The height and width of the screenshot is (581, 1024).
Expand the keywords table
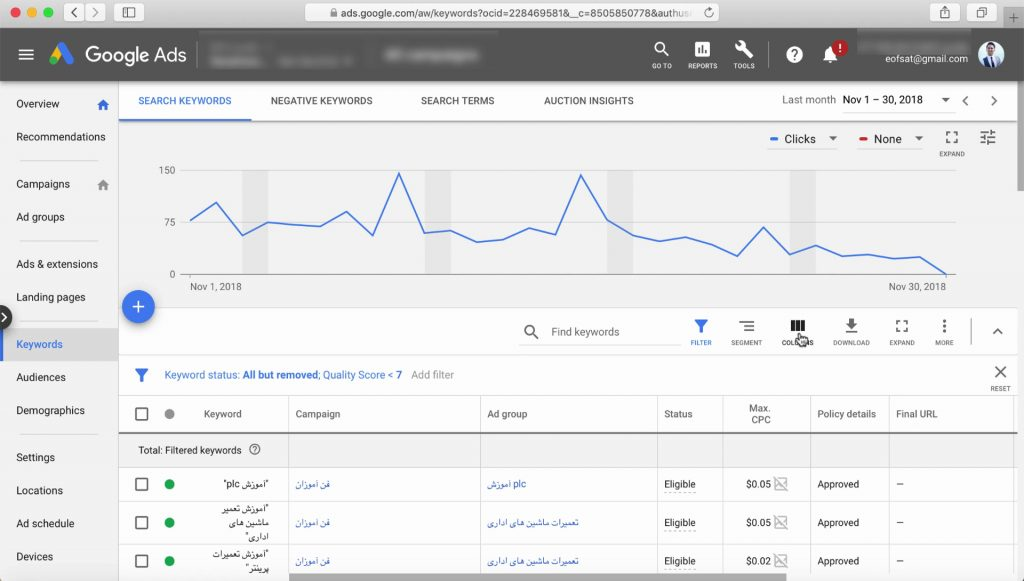click(x=902, y=332)
